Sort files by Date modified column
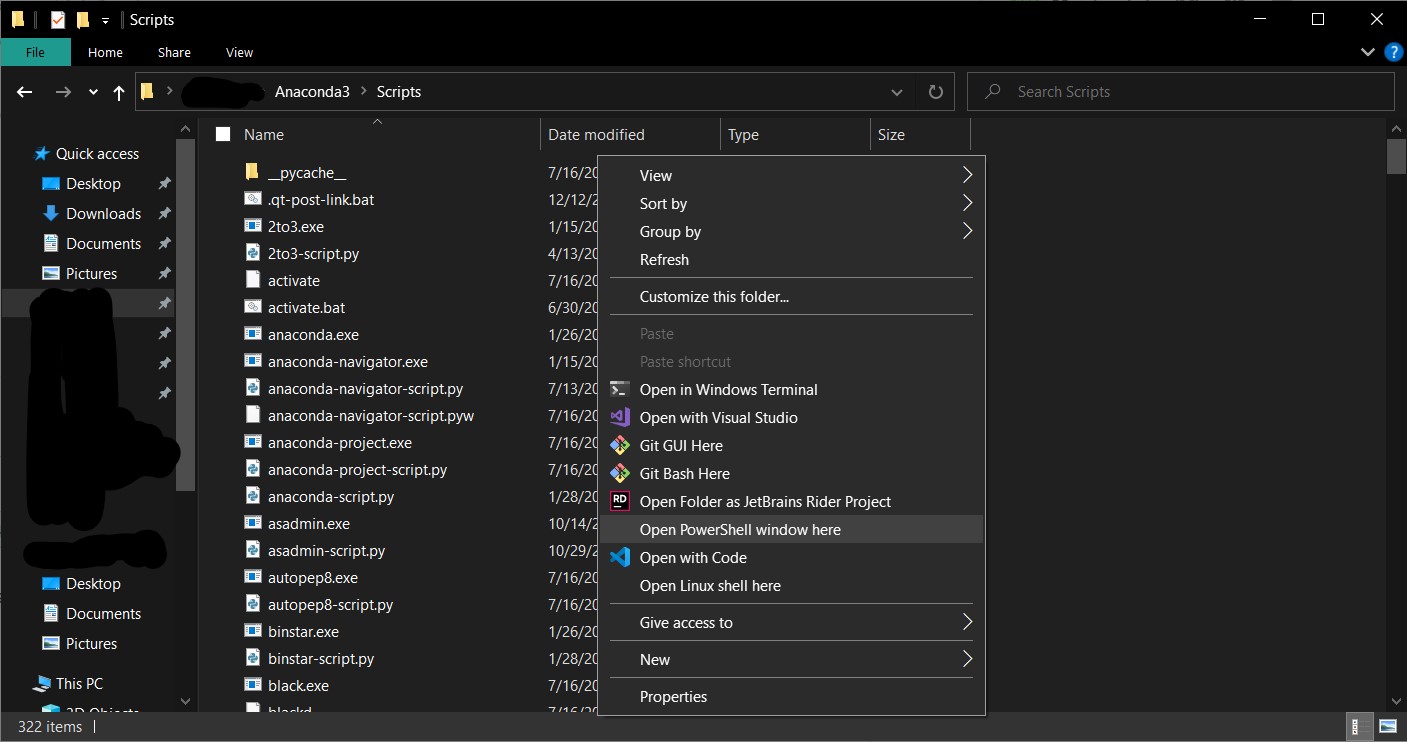Screen dimensions: 1407x742 pyautogui.click(x=596, y=134)
